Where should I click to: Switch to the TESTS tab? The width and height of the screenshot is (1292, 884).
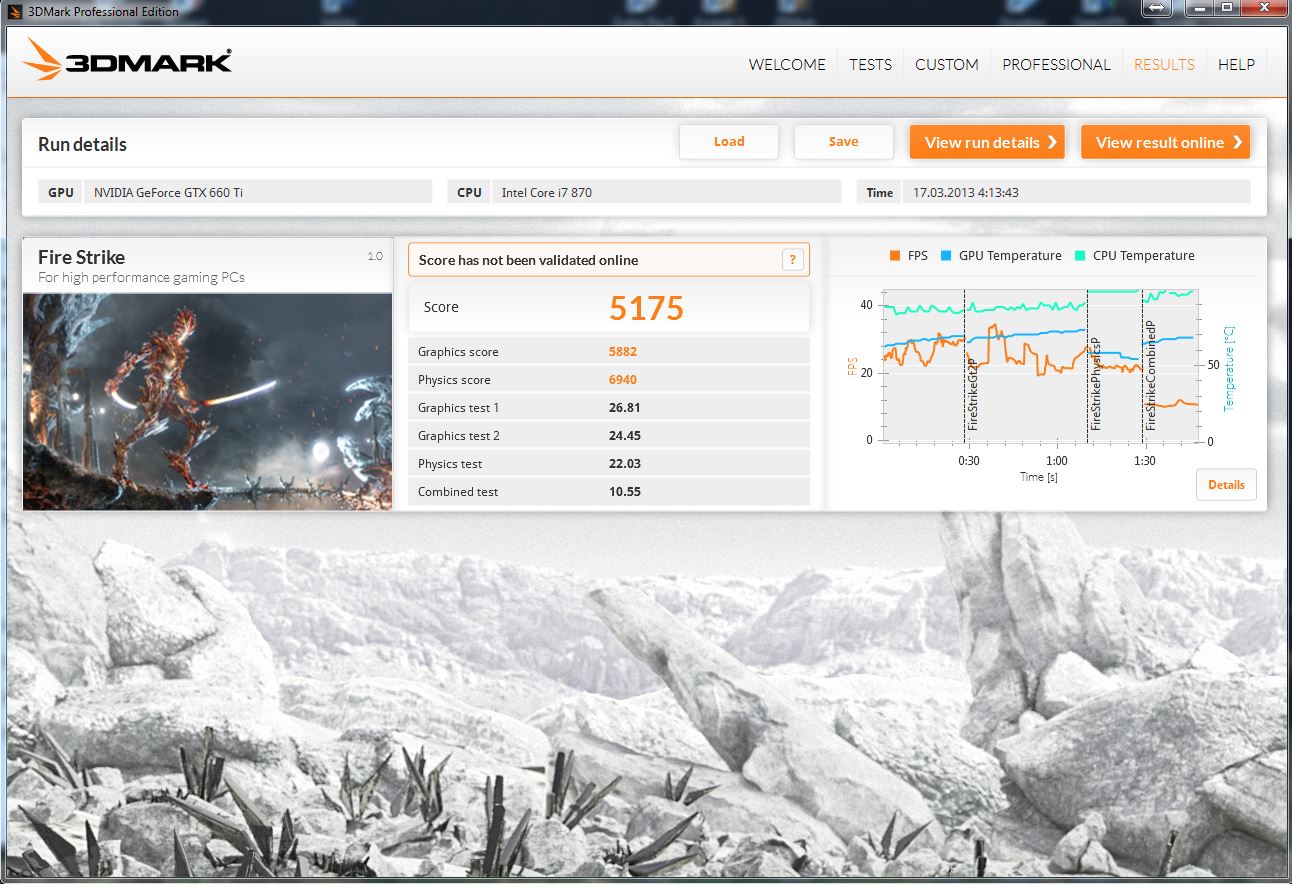pyautogui.click(x=870, y=64)
